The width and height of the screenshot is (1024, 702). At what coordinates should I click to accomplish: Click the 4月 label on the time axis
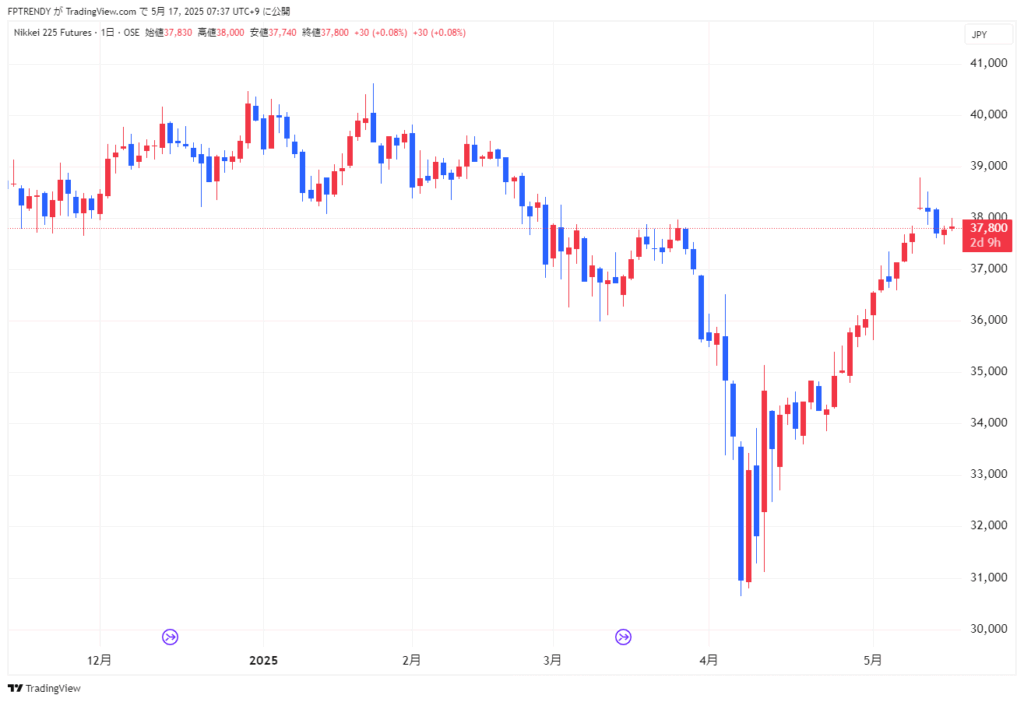point(709,660)
